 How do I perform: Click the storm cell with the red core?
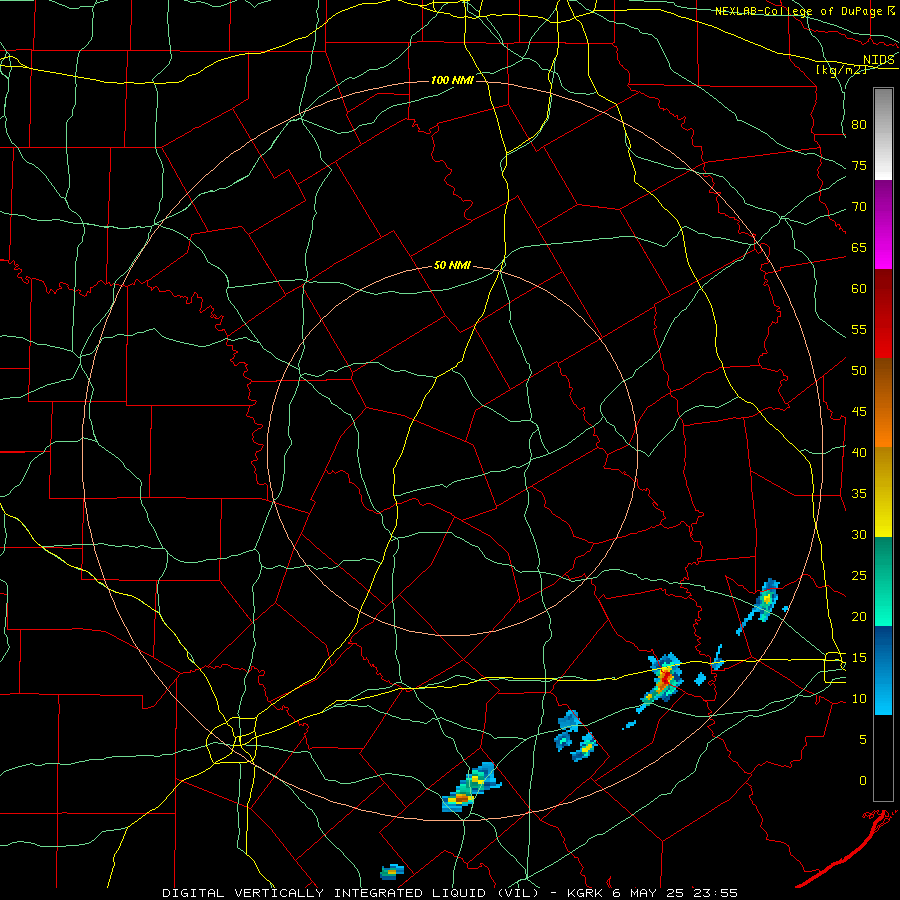(665, 678)
